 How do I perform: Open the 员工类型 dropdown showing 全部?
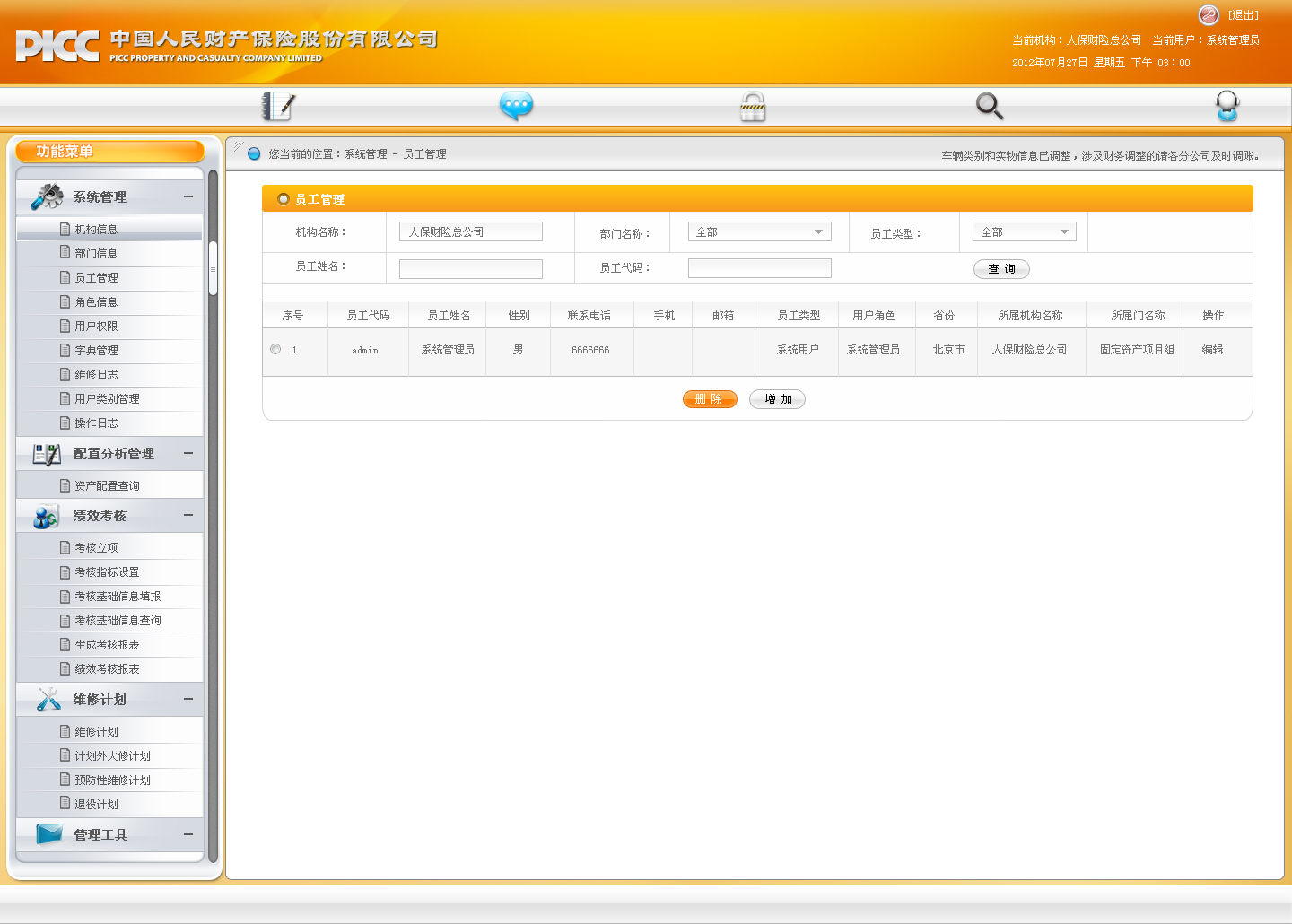tap(1025, 231)
